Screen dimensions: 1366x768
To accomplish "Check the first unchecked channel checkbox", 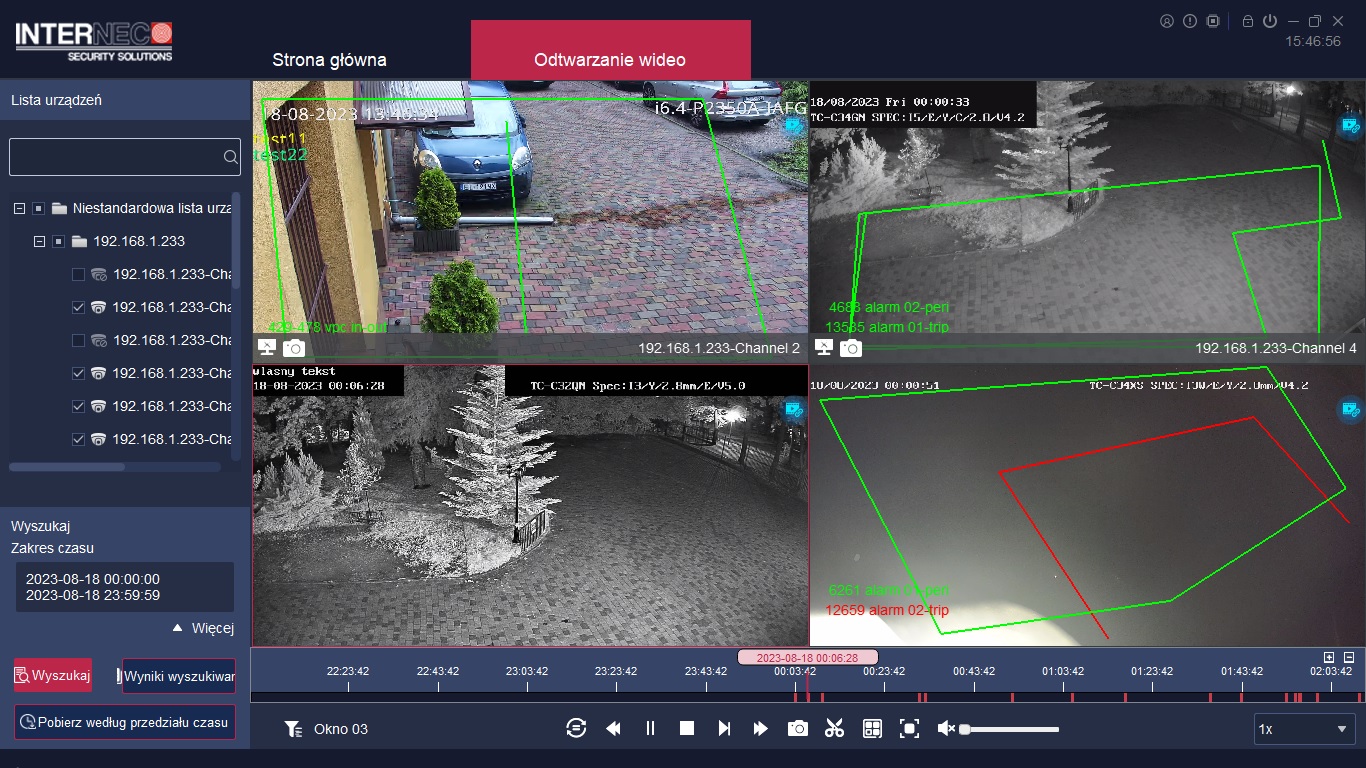I will (79, 274).
